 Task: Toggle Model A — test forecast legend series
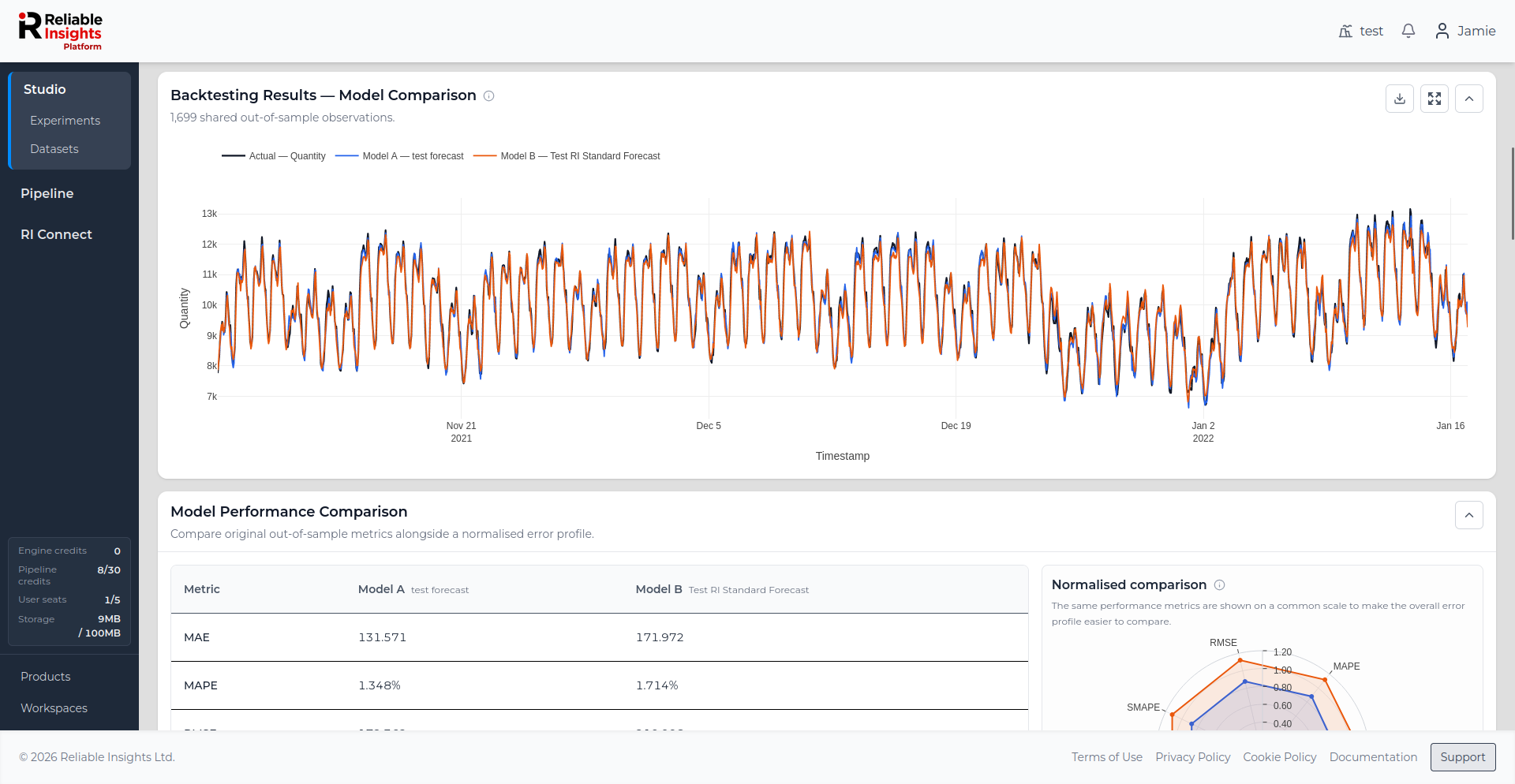pyautogui.click(x=399, y=156)
